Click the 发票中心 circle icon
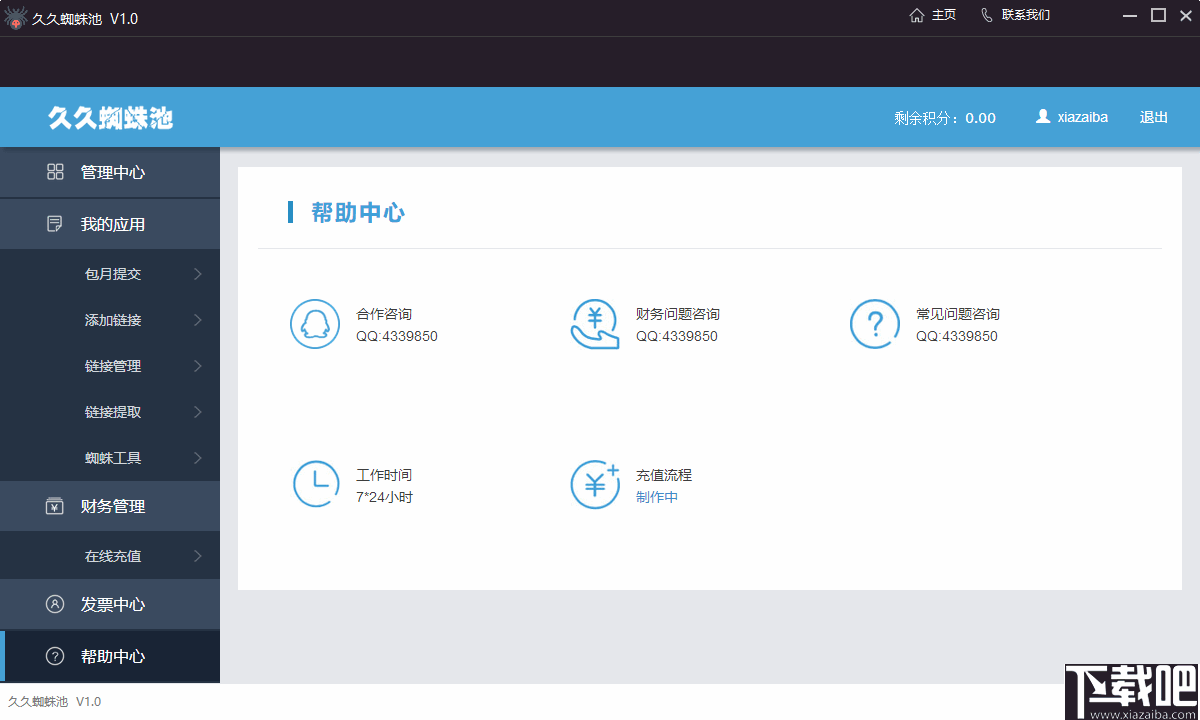This screenshot has height=720, width=1200. (x=55, y=604)
